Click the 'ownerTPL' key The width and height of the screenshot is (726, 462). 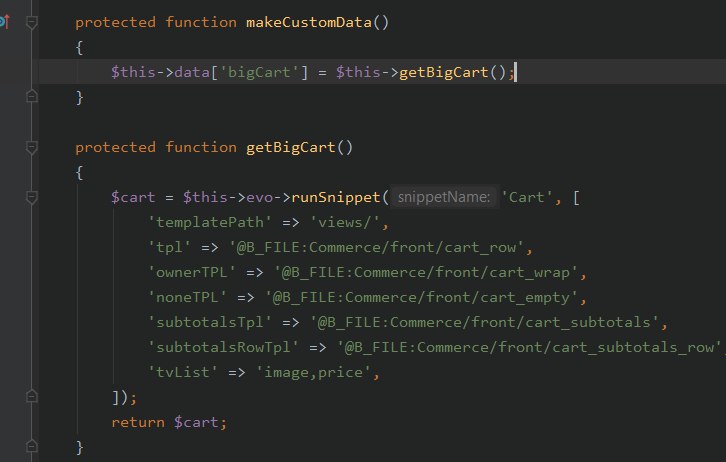pyautogui.click(x=192, y=272)
